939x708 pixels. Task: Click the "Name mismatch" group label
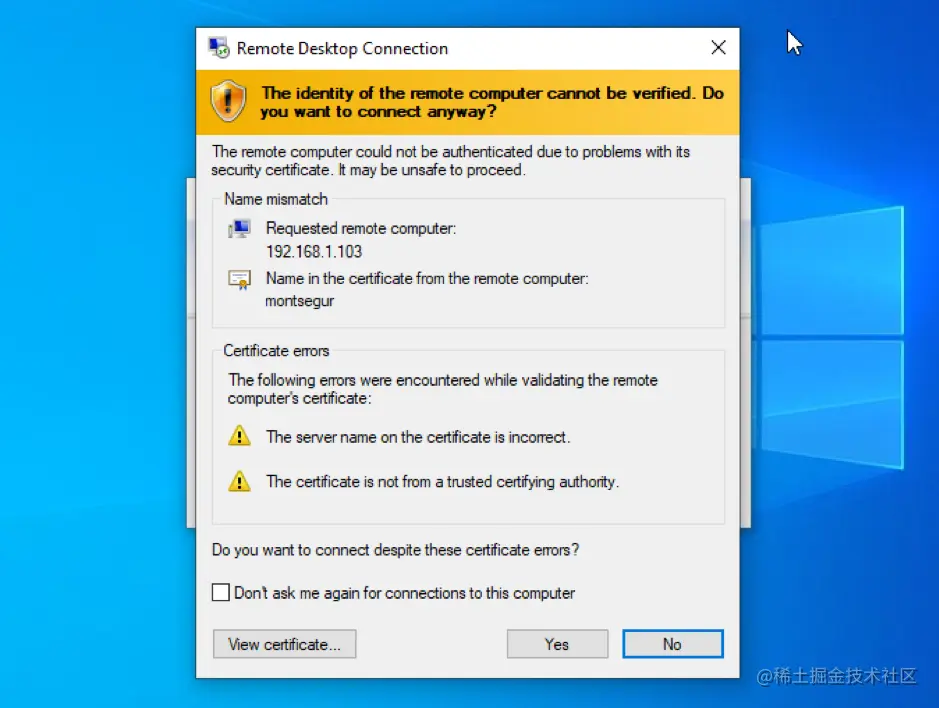coord(276,199)
